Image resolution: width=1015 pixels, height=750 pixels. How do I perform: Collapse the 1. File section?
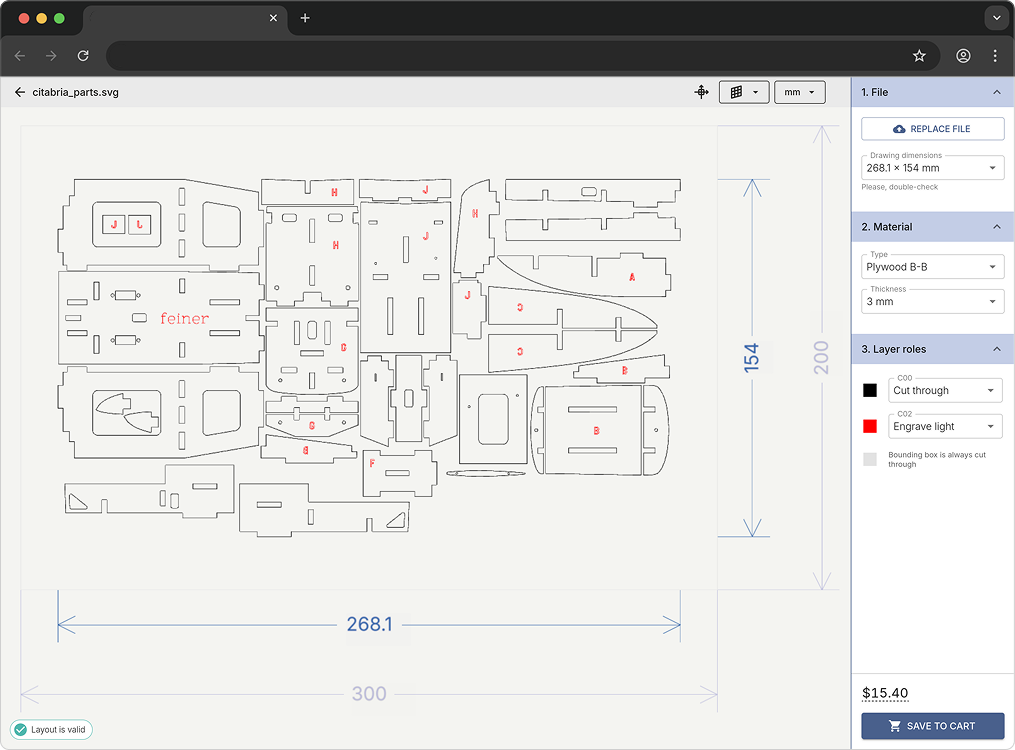coord(997,91)
